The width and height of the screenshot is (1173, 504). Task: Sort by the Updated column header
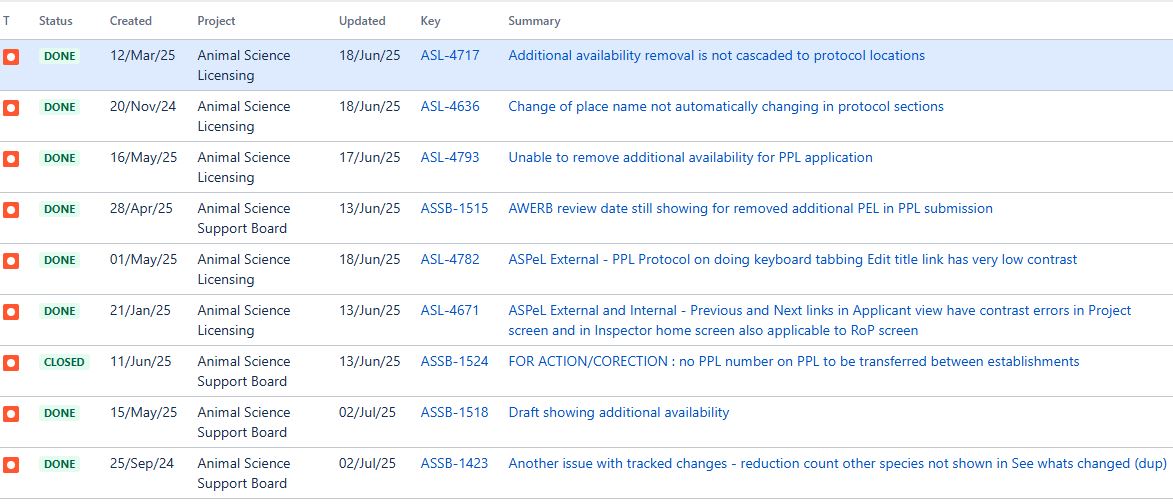click(362, 21)
